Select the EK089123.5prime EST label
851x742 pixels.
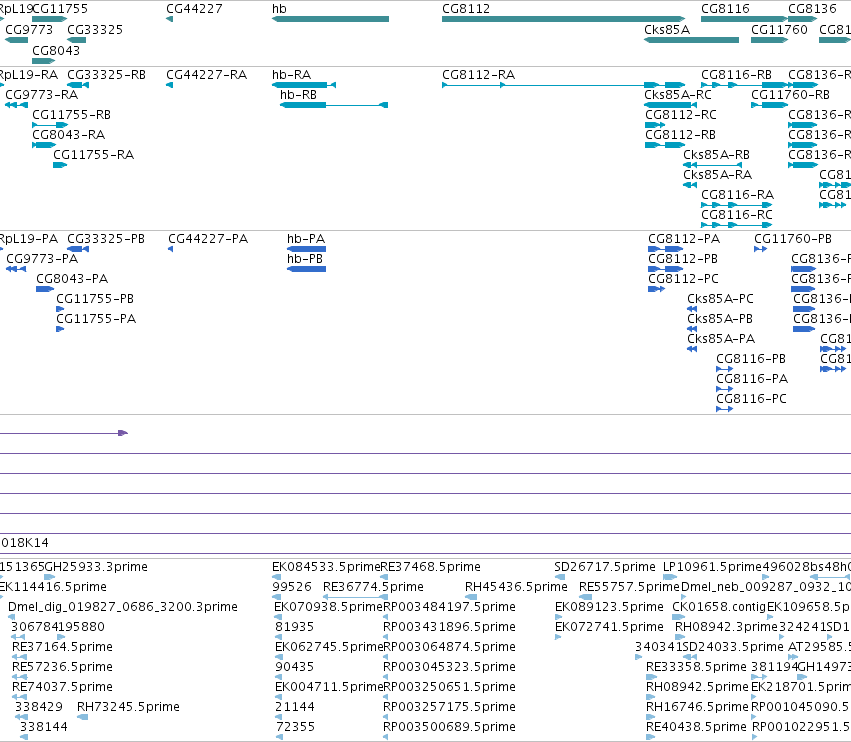tap(609, 606)
